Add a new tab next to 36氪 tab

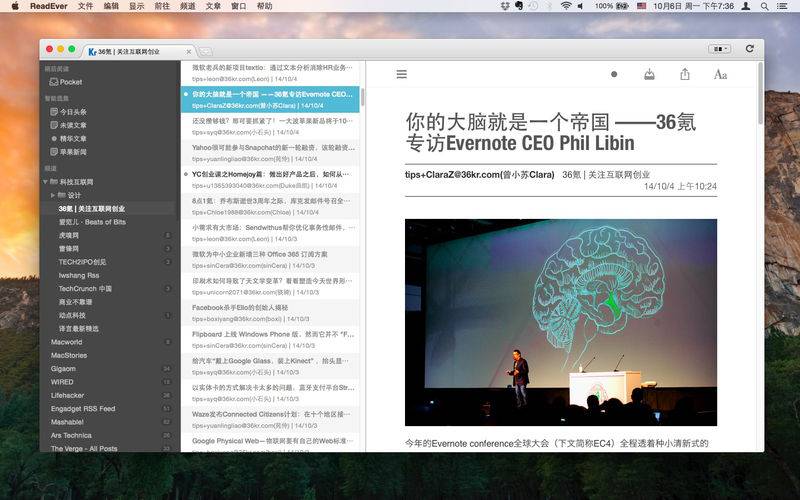[x=205, y=52]
